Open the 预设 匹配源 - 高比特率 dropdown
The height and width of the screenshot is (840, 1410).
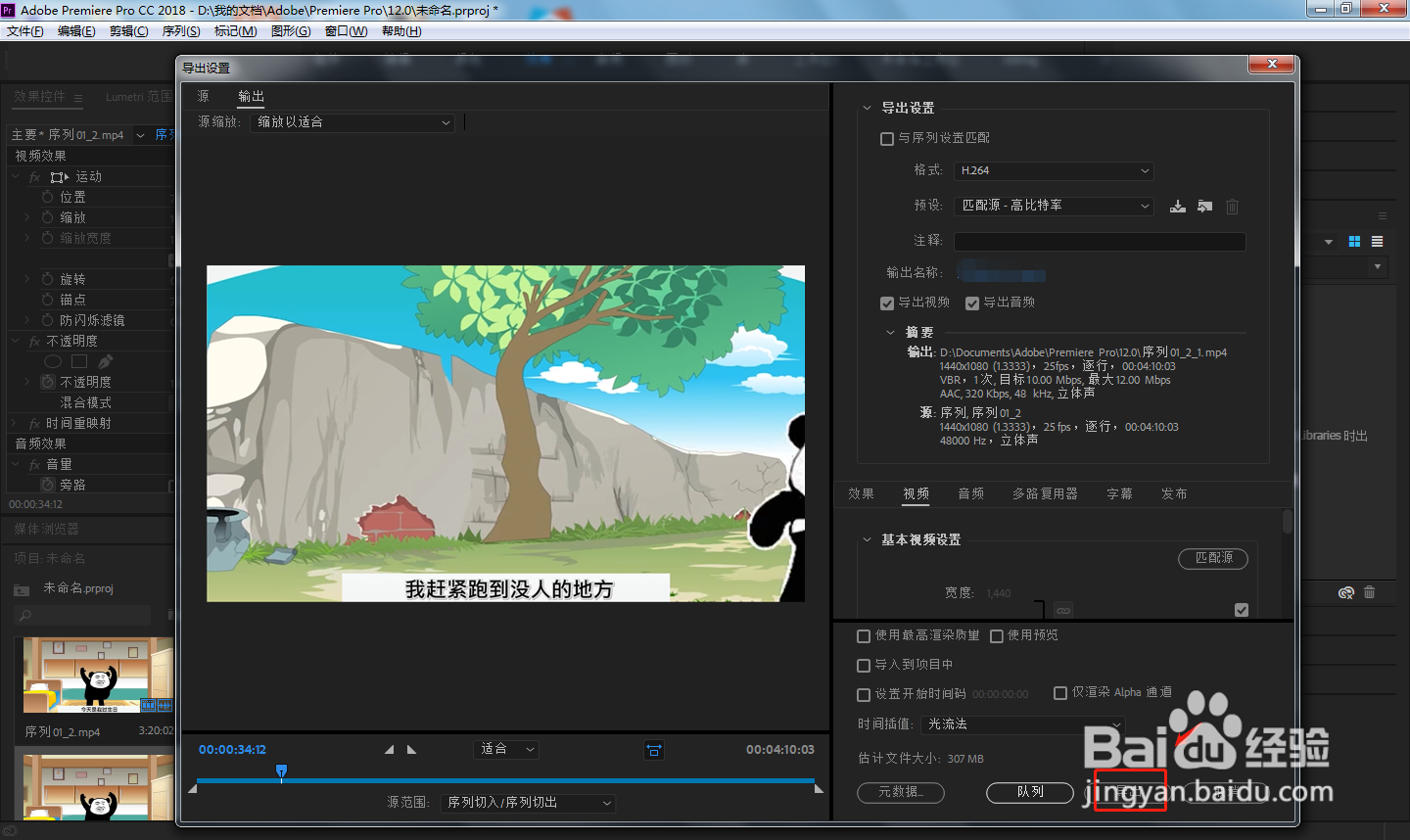pyautogui.click(x=1054, y=206)
